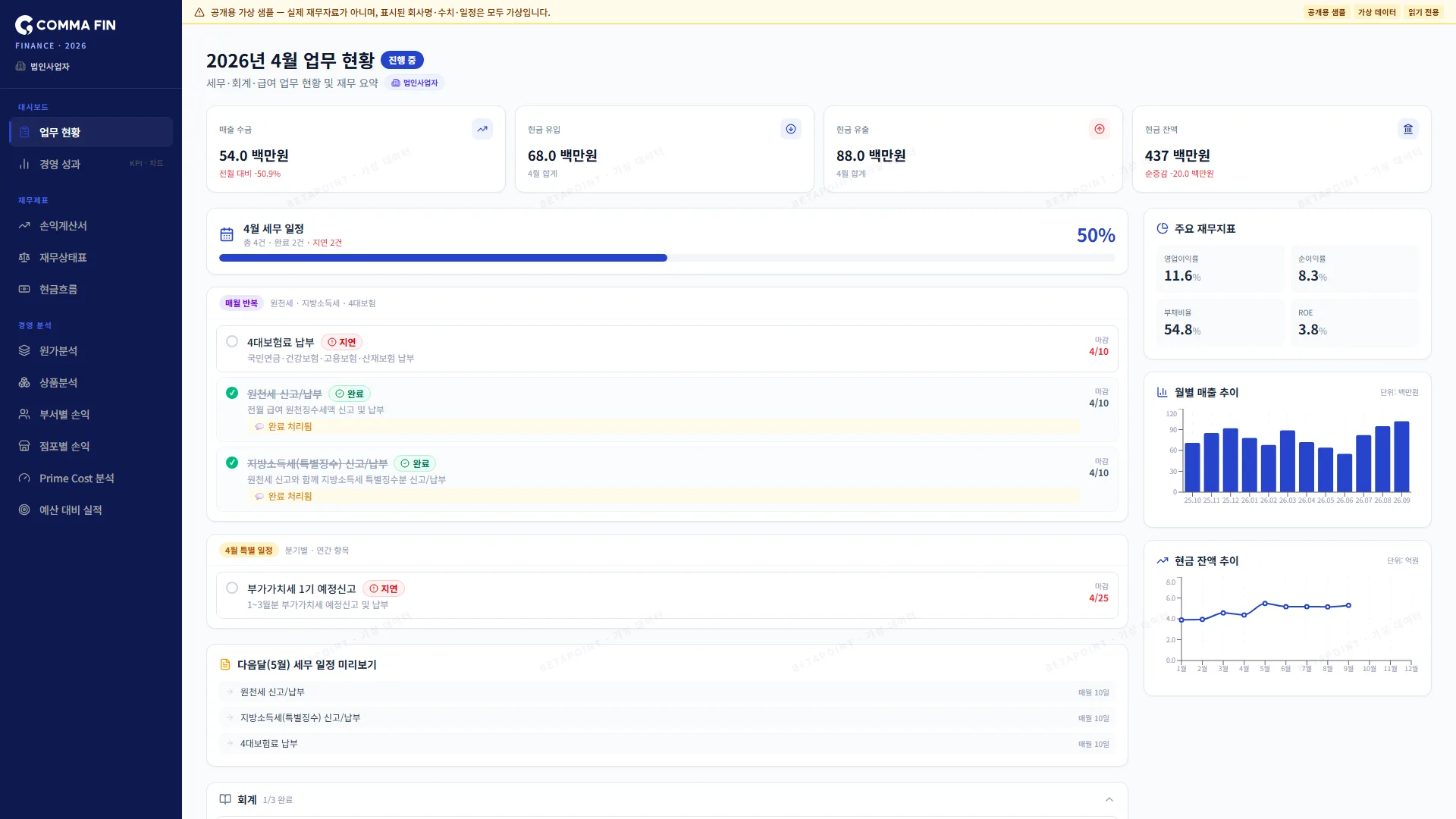
Task: Open 업무 현황 in the sidebar
Action: 91,132
